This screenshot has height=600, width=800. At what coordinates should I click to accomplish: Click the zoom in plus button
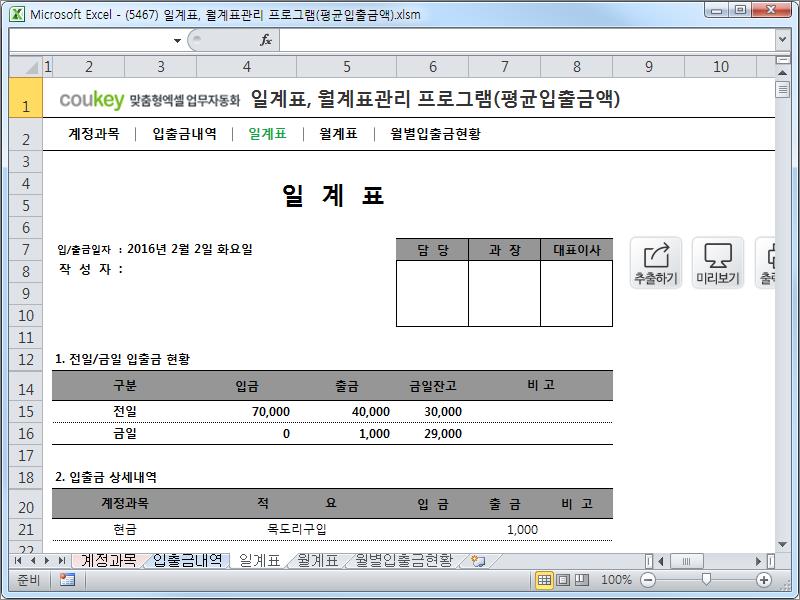pos(763,580)
